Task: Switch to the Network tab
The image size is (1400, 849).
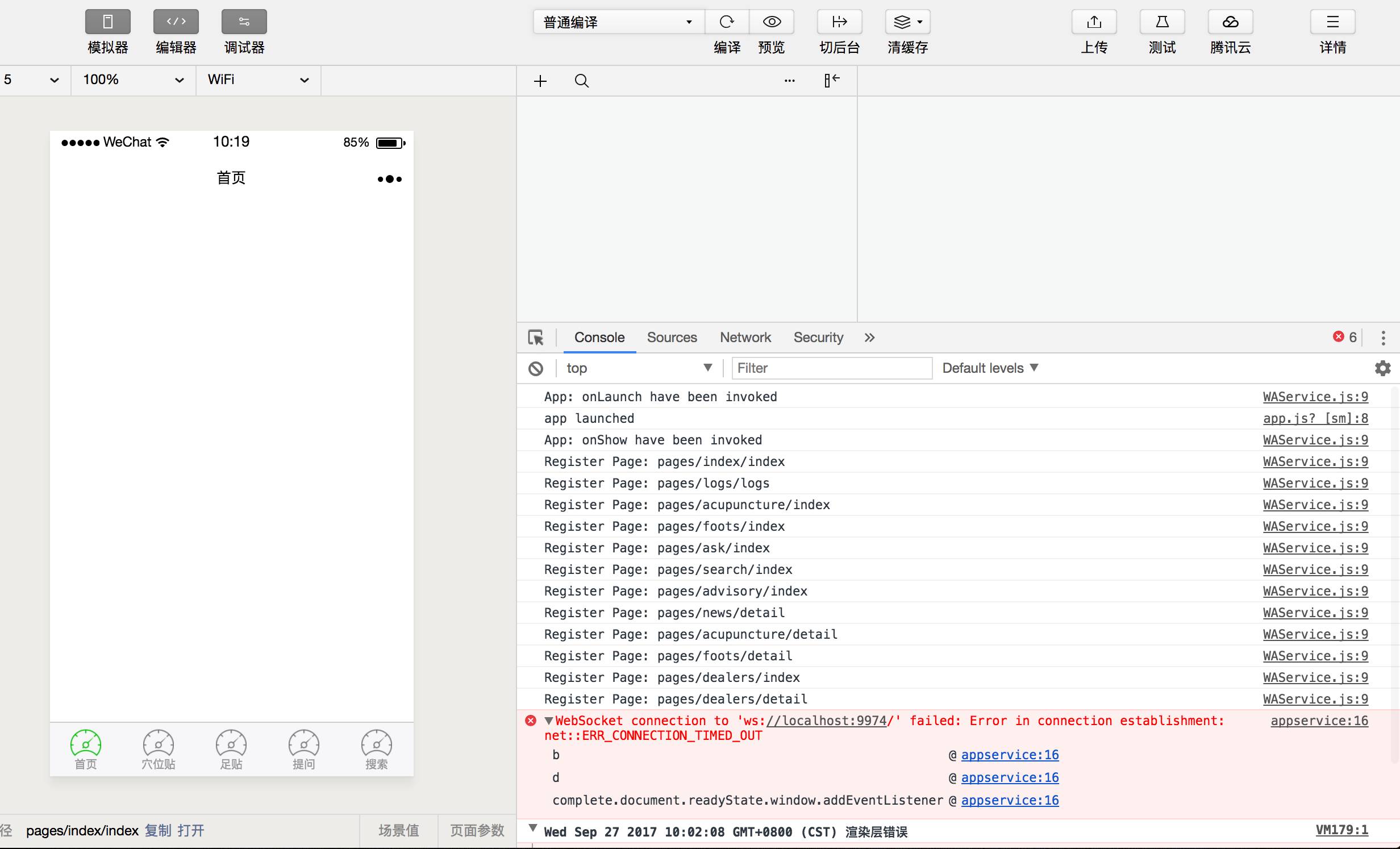Action: tap(745, 338)
